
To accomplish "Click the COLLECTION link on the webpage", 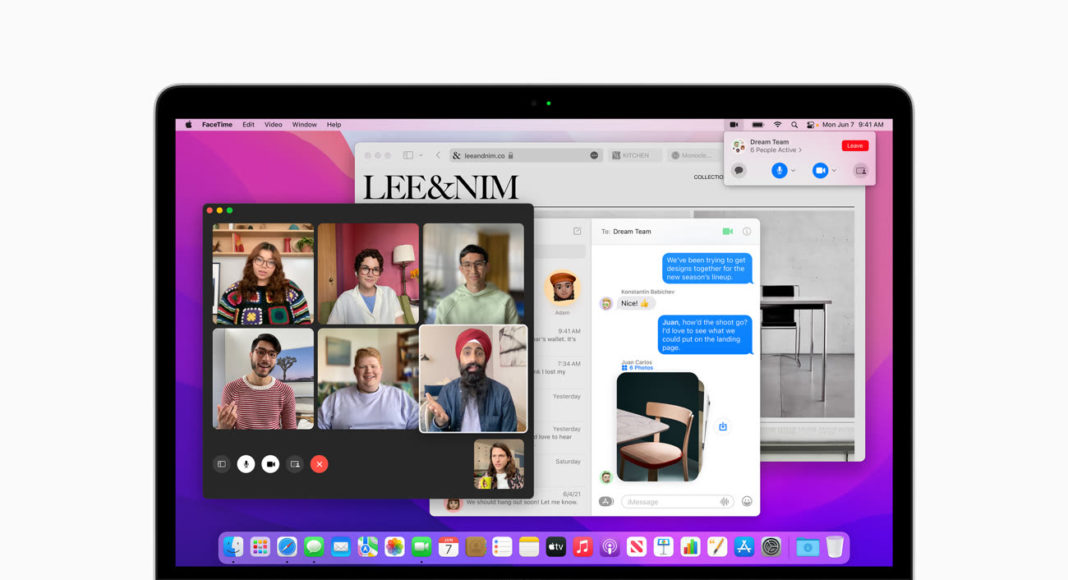I will tap(708, 177).
